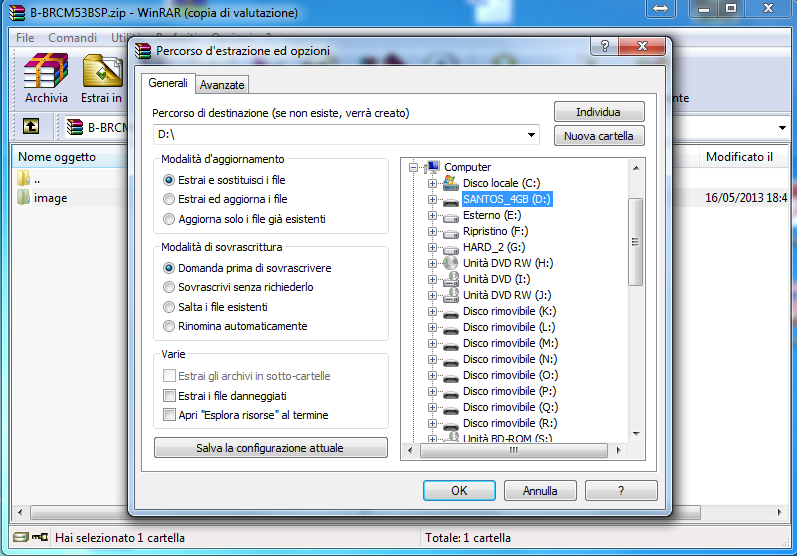Viewport: 797px width, 556px height.
Task: Click the key icon in status bar
Action: 40,537
